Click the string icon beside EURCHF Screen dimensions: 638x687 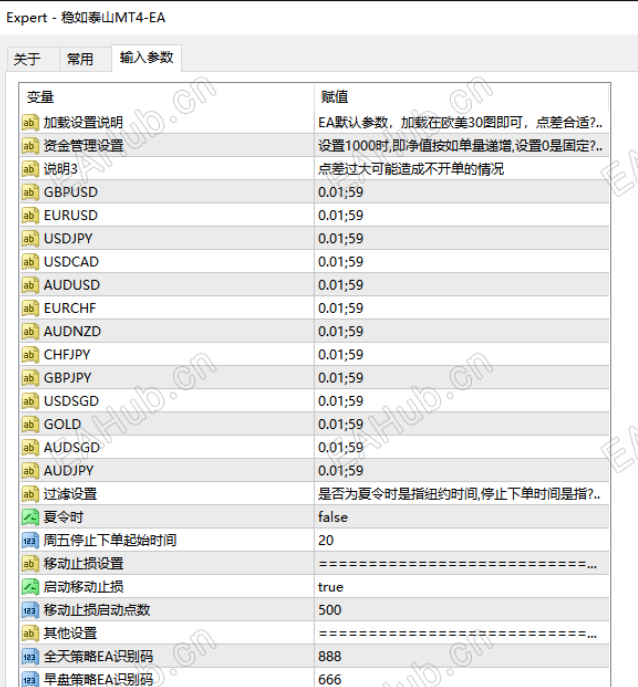pos(30,308)
